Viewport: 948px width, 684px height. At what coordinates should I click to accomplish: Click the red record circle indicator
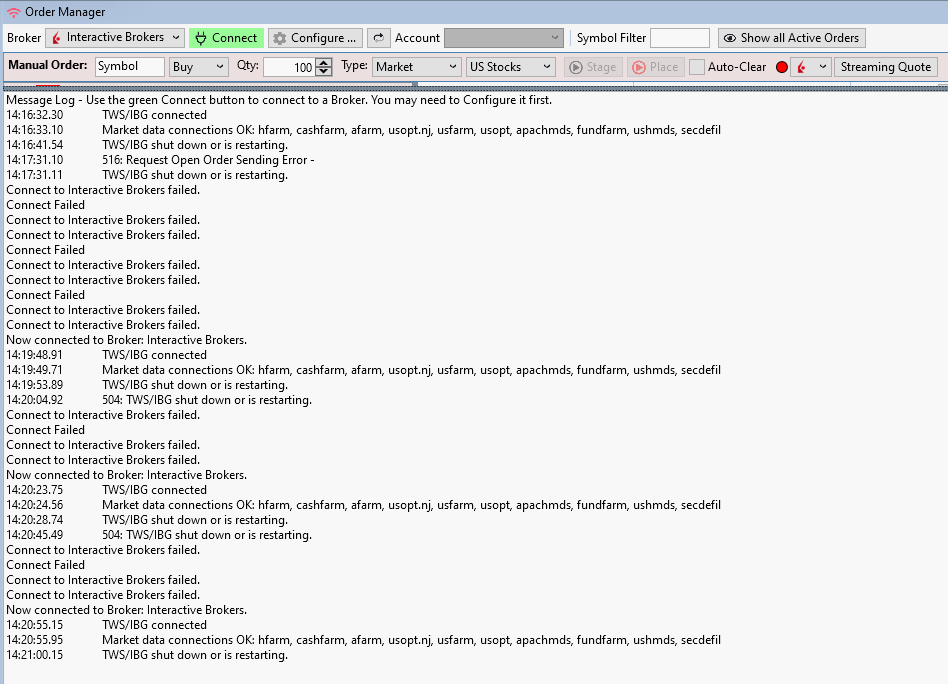tap(782, 67)
